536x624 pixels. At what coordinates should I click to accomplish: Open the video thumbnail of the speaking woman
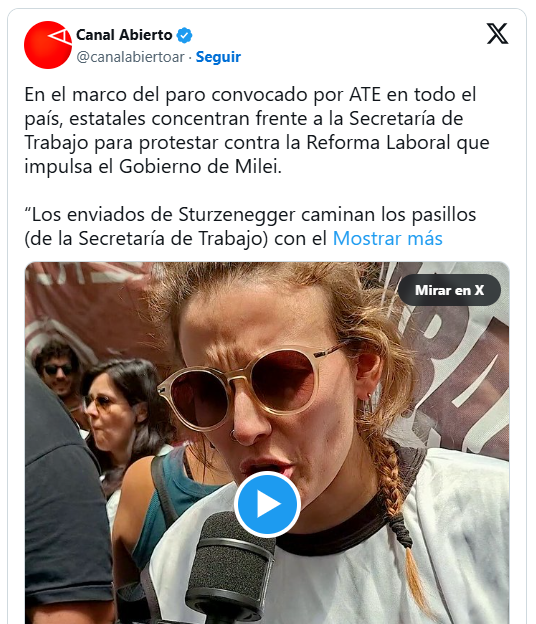(267, 443)
